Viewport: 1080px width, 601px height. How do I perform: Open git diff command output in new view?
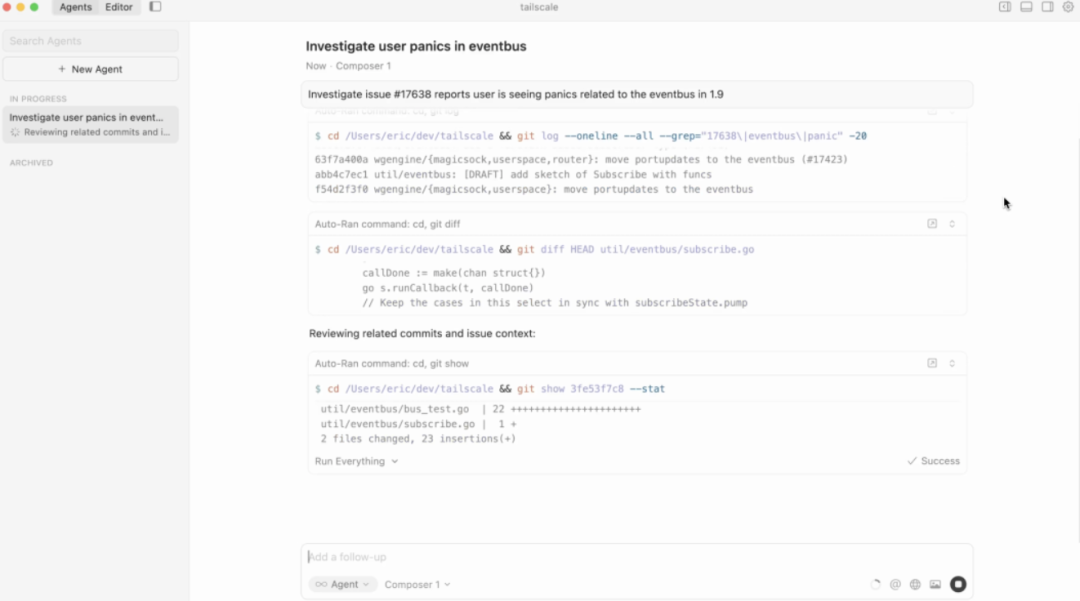click(932, 224)
